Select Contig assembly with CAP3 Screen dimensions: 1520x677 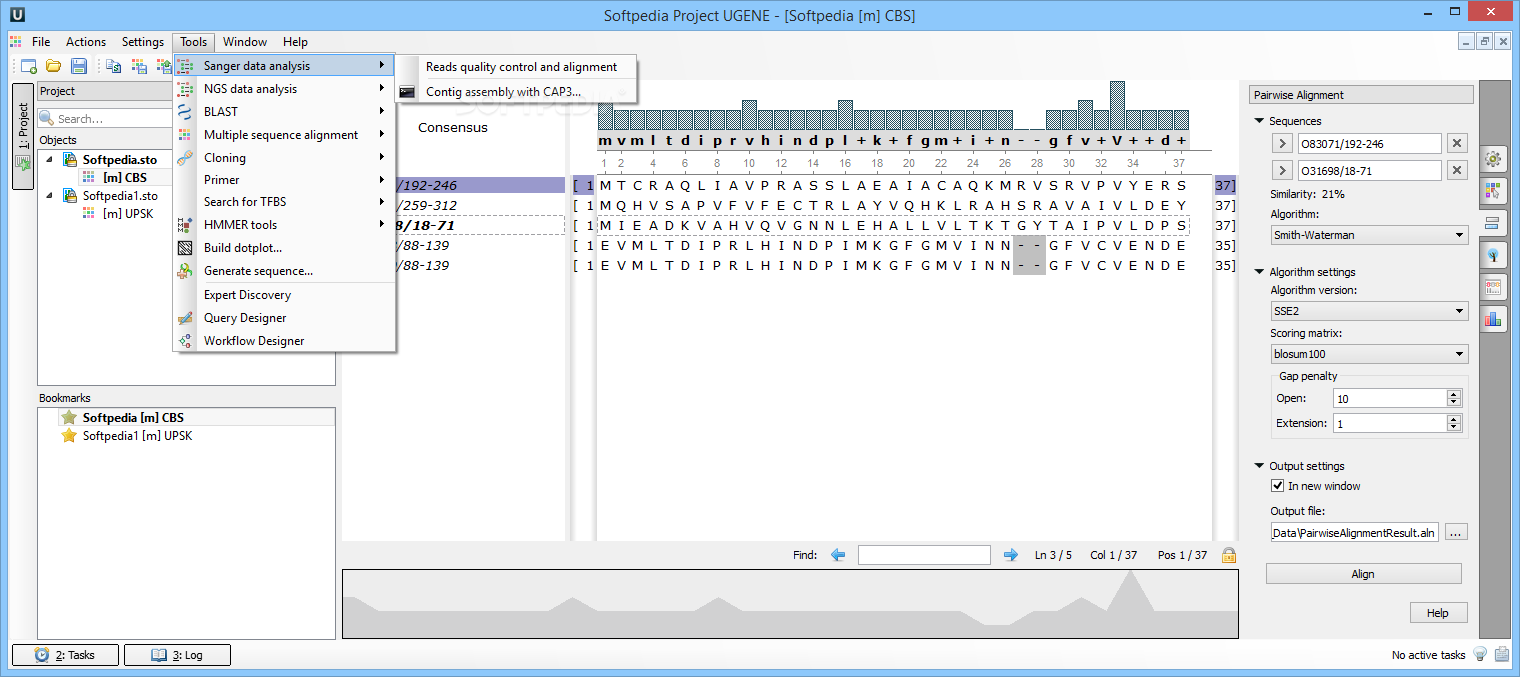(x=516, y=92)
